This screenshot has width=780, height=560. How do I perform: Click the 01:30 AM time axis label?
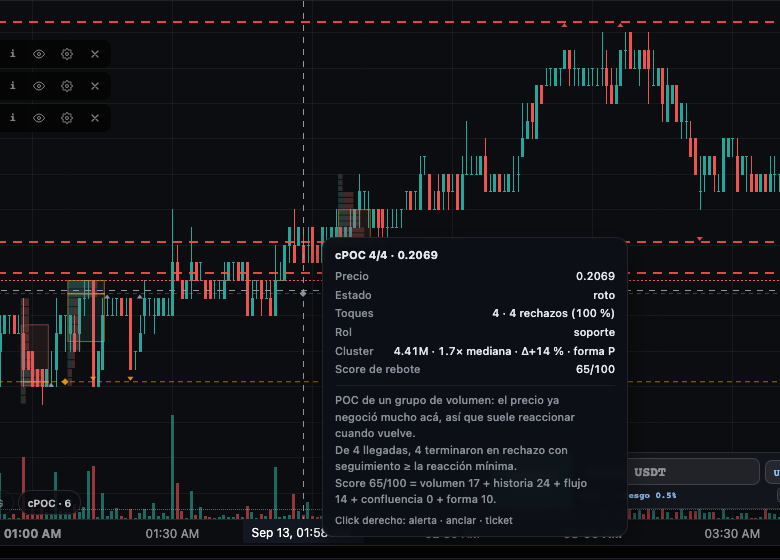tap(172, 534)
